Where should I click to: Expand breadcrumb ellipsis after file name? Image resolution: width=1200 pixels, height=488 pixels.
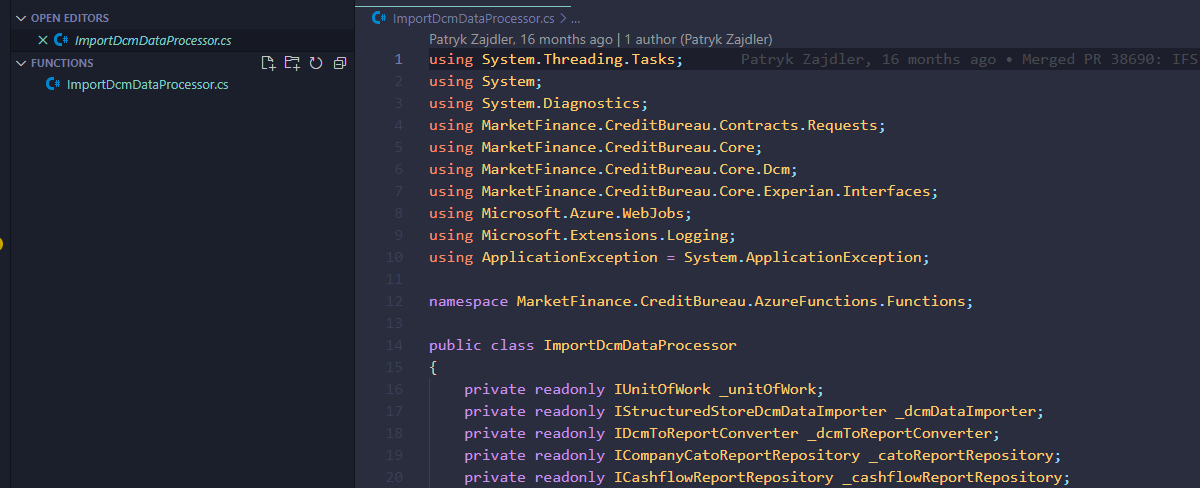click(x=574, y=18)
